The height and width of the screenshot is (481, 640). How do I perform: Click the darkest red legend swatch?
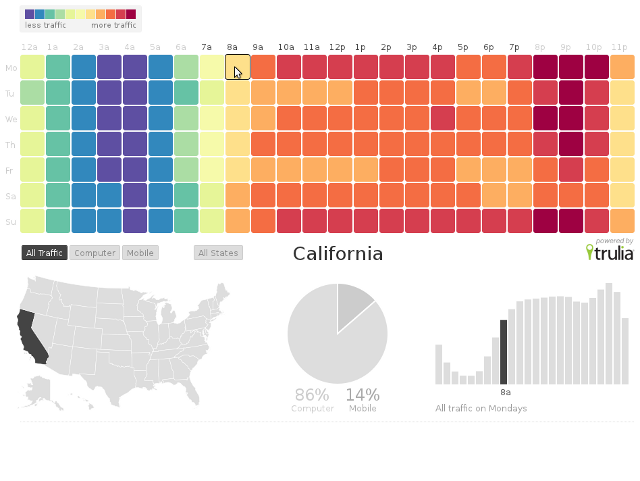[x=131, y=14]
